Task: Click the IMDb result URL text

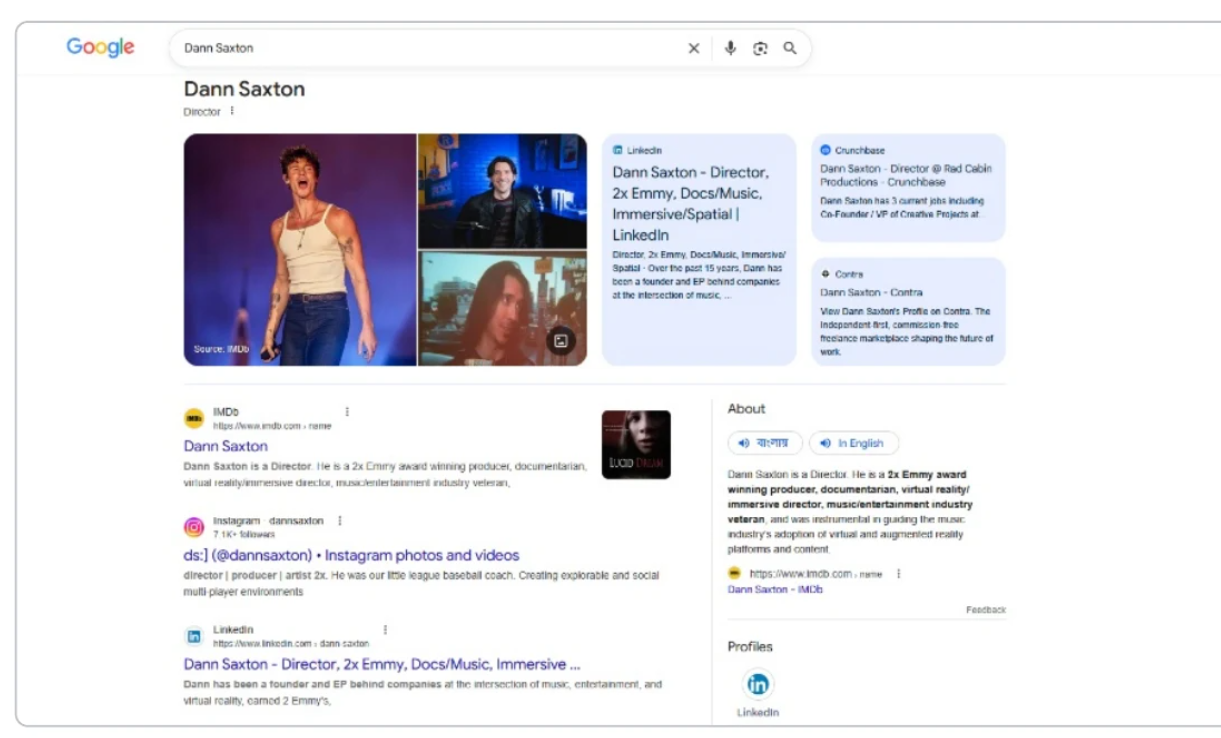Action: point(272,426)
